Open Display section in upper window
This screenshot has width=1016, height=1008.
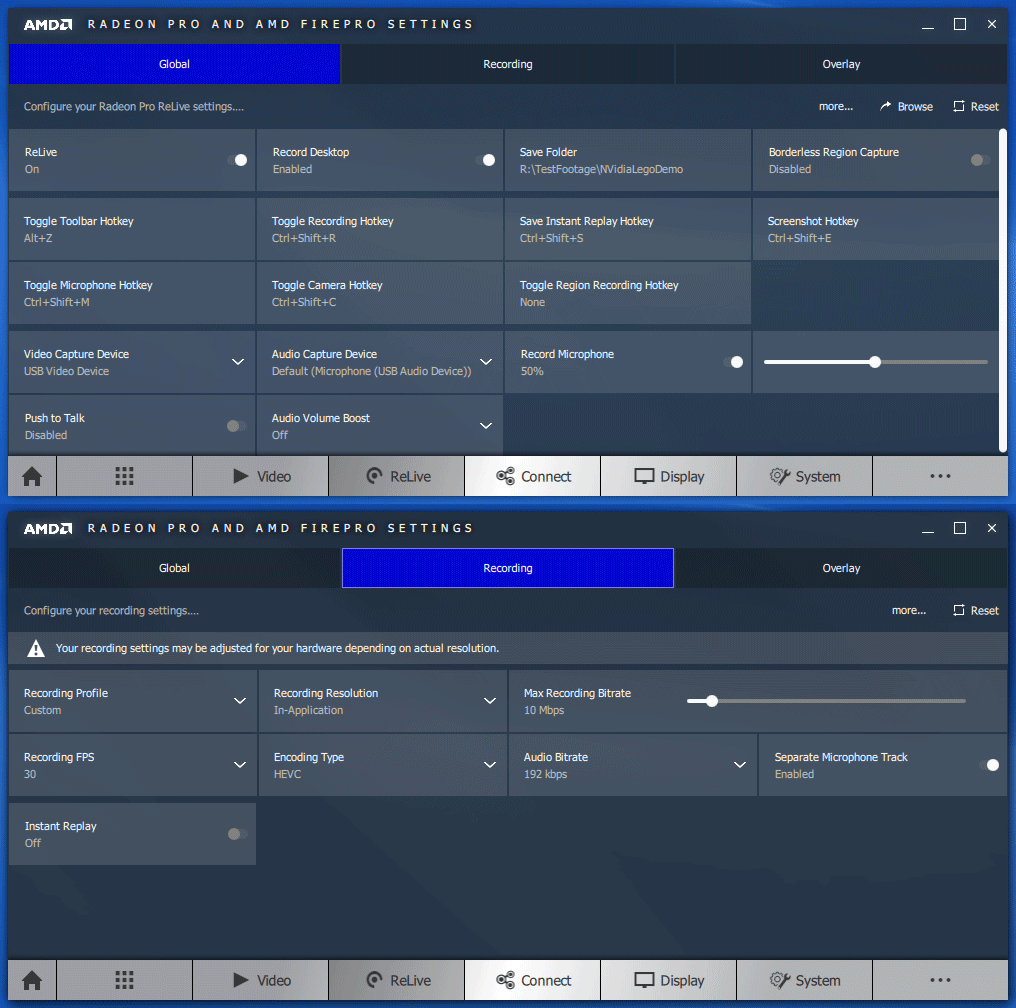pyautogui.click(x=669, y=476)
